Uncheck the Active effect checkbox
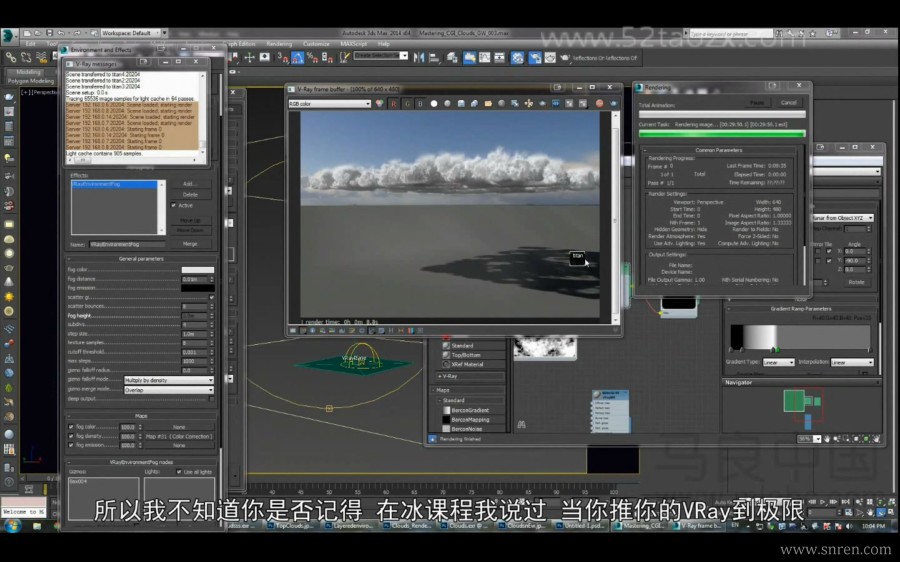 click(x=174, y=205)
